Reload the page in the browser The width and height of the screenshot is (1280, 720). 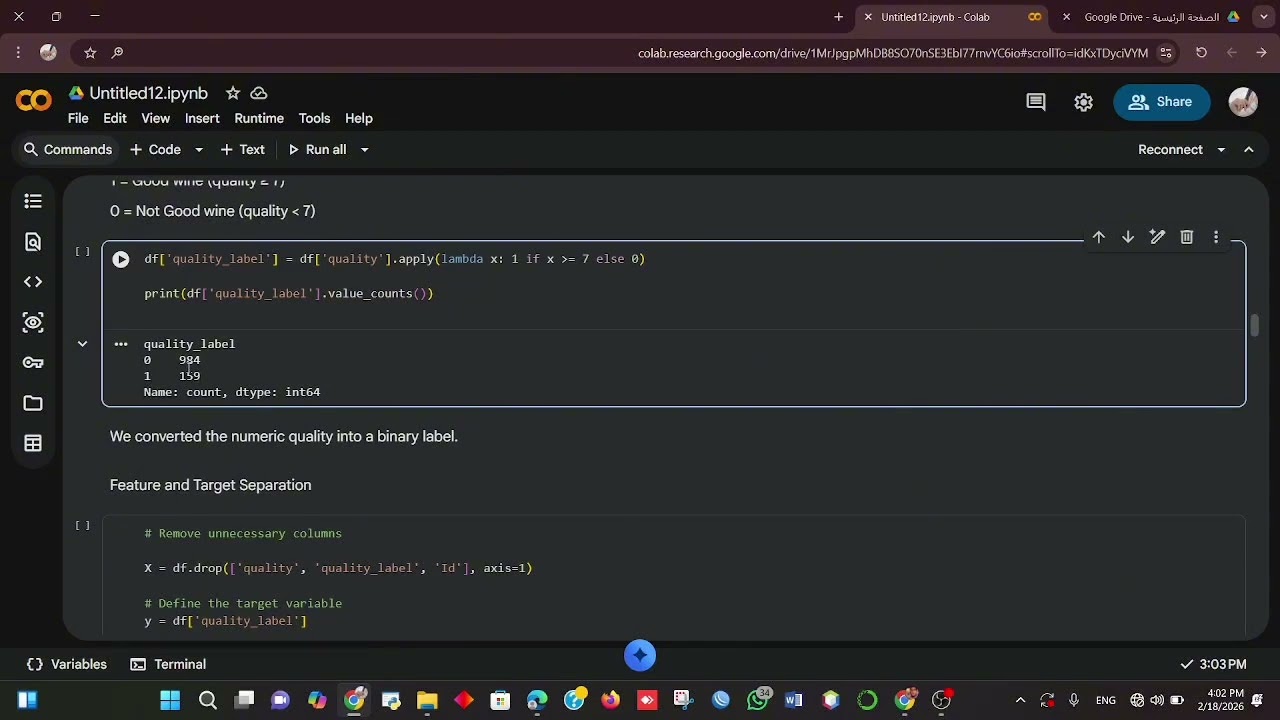[x=1202, y=53]
